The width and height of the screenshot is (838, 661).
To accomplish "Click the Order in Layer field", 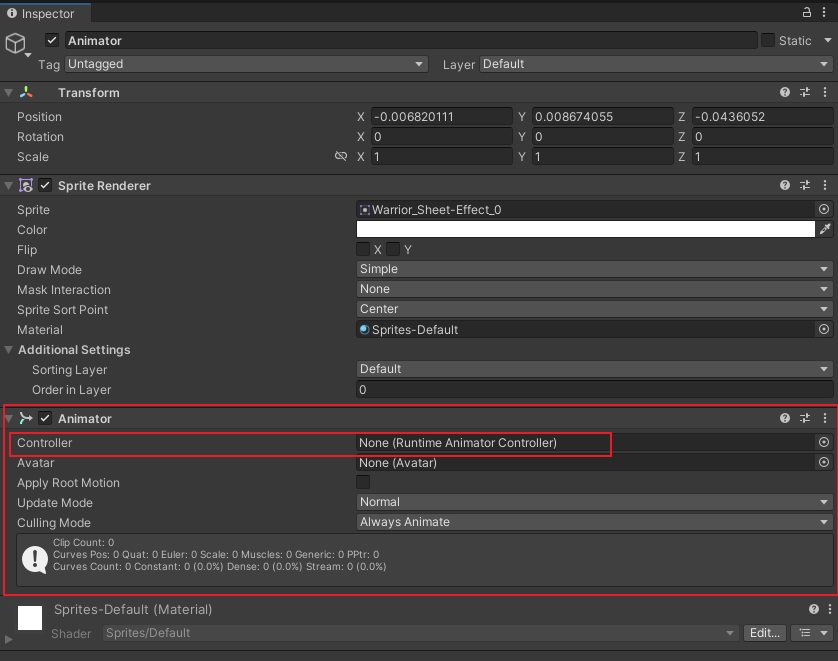I will [594, 390].
